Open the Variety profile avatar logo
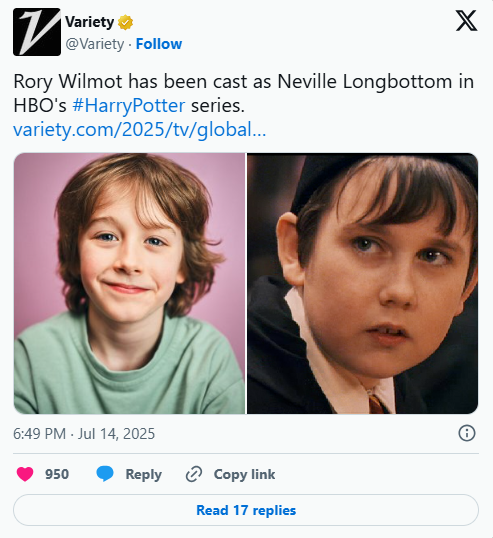This screenshot has width=493, height=538. 37,32
